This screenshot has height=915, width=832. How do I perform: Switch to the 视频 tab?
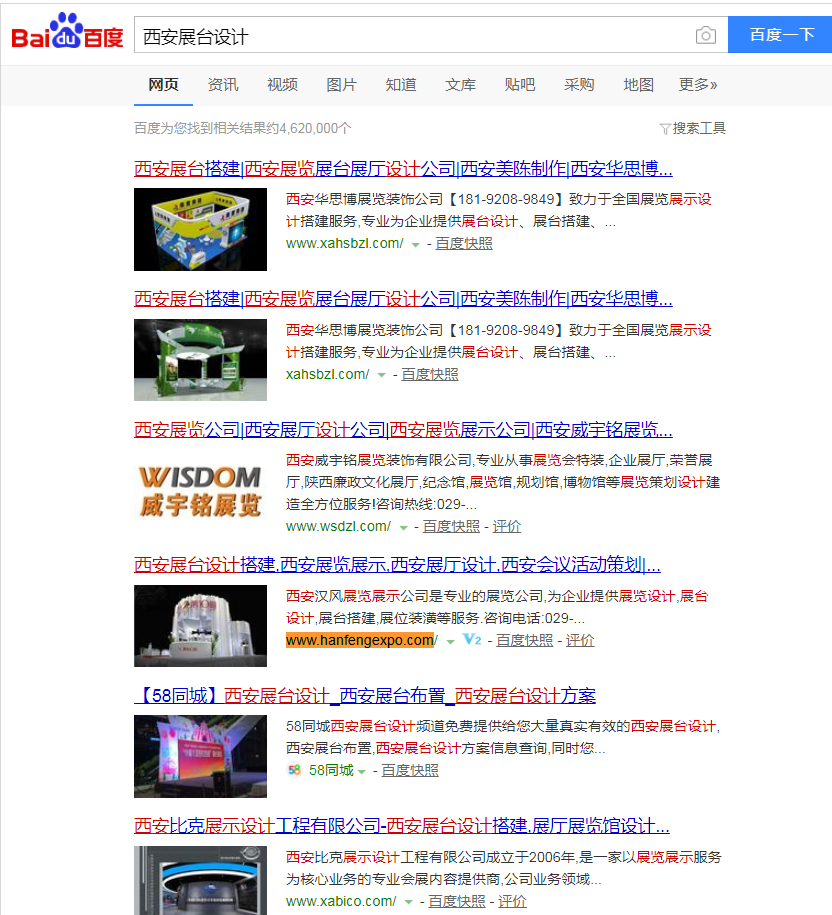pyautogui.click(x=282, y=85)
